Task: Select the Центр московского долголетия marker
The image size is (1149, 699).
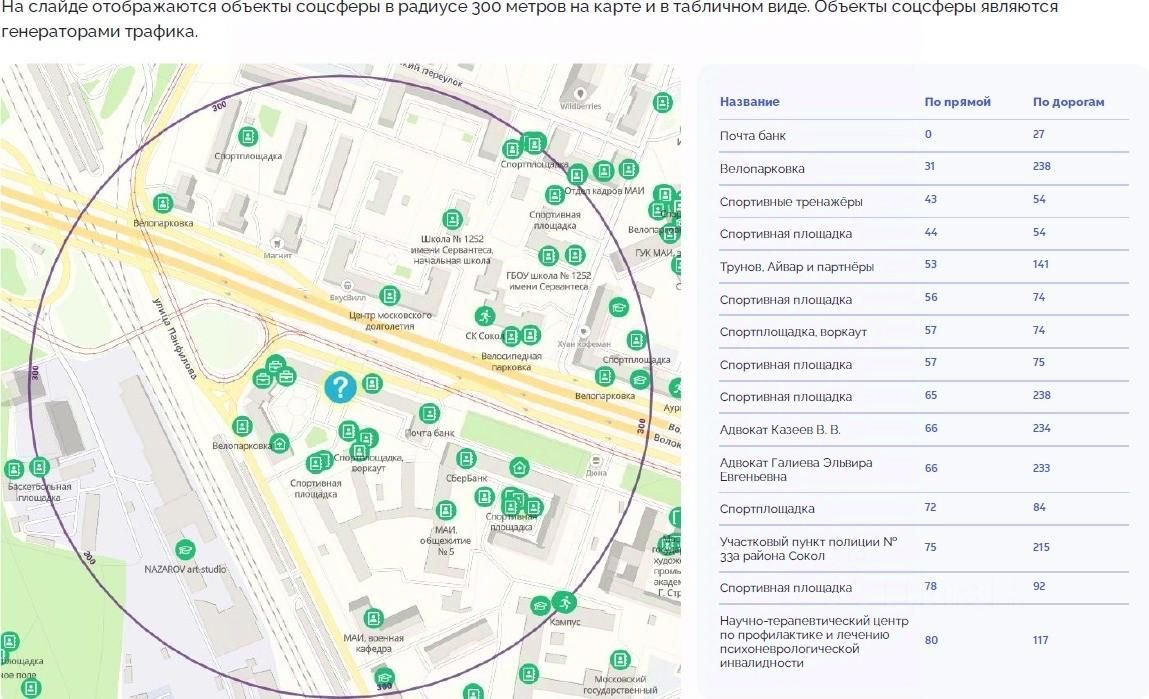Action: tap(390, 295)
